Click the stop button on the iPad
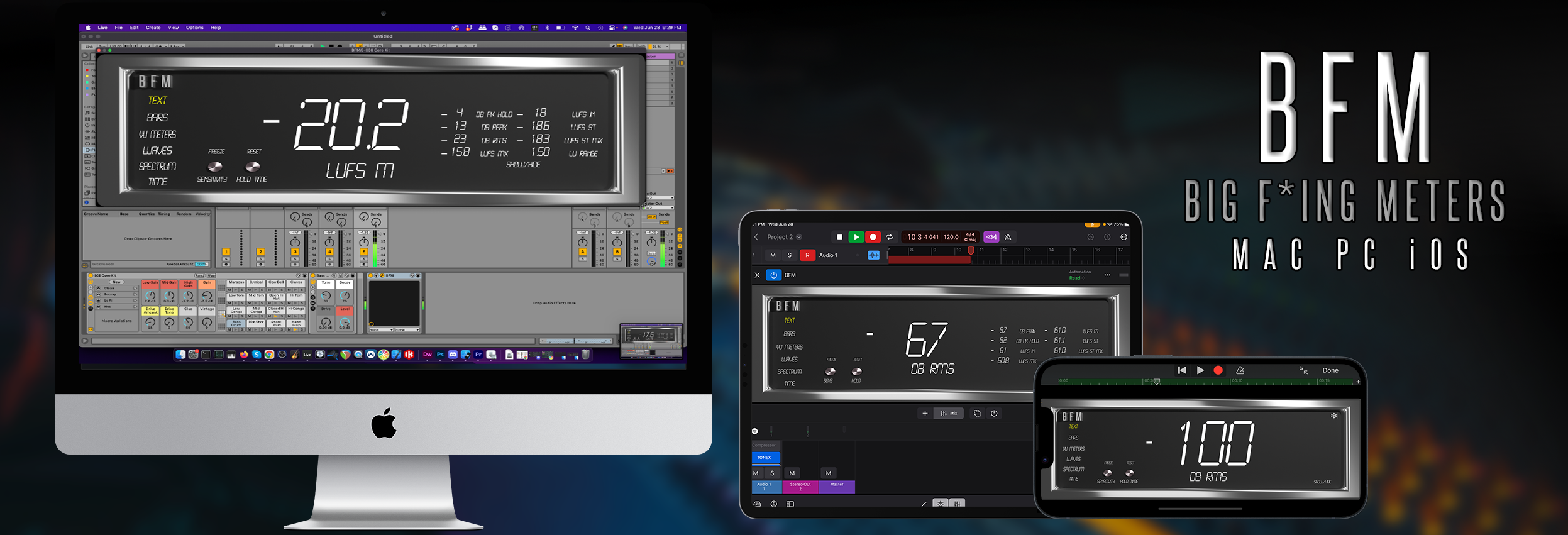The height and width of the screenshot is (535, 1568). [839, 237]
